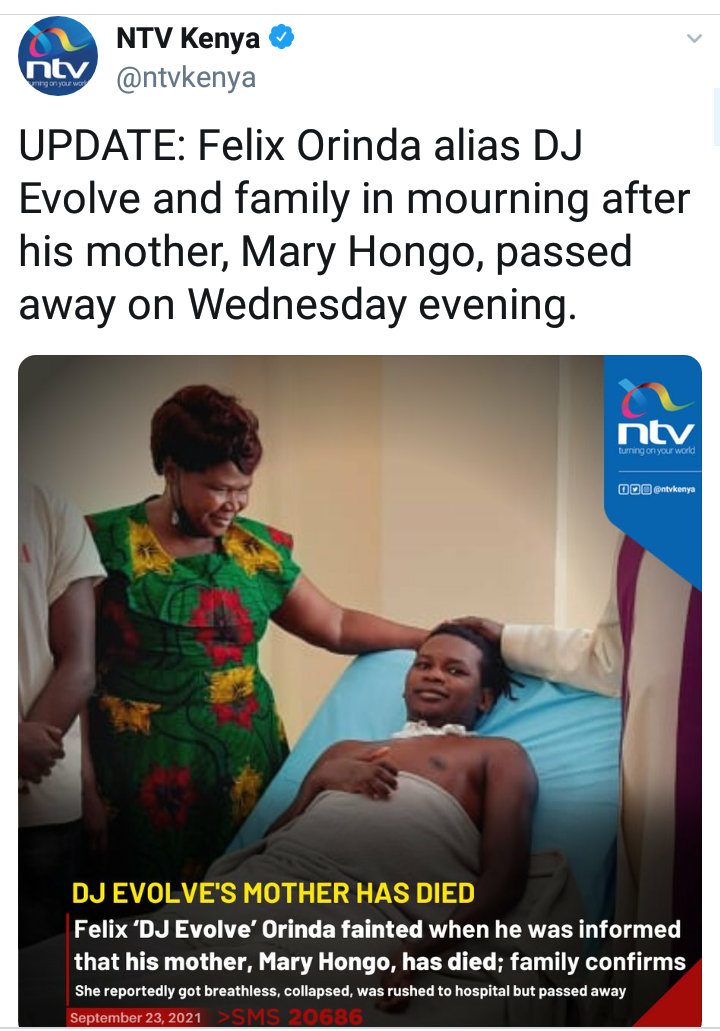Open the NTV Kenya display name link

coord(187,38)
